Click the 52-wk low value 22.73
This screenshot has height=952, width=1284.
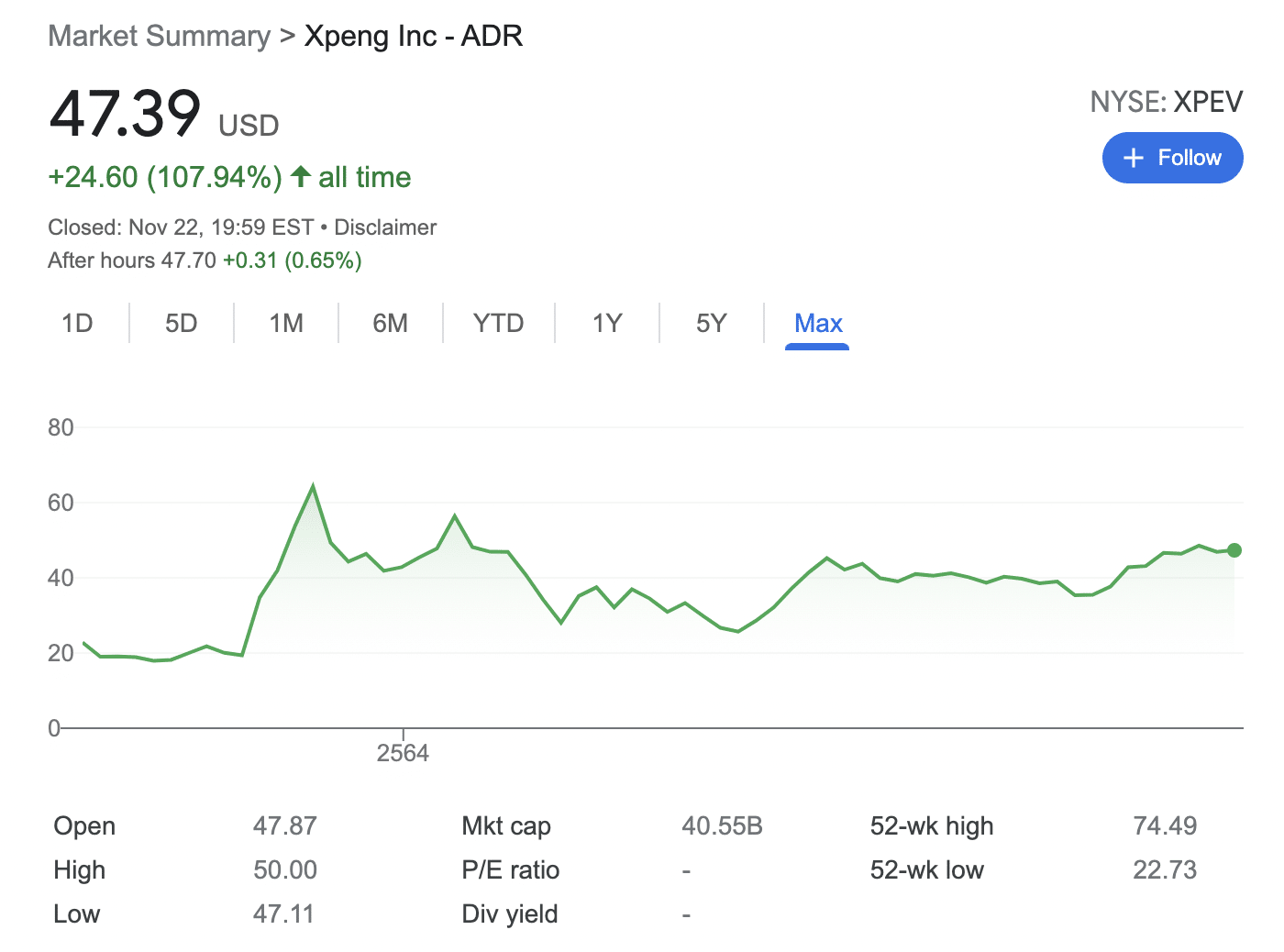(x=1165, y=869)
